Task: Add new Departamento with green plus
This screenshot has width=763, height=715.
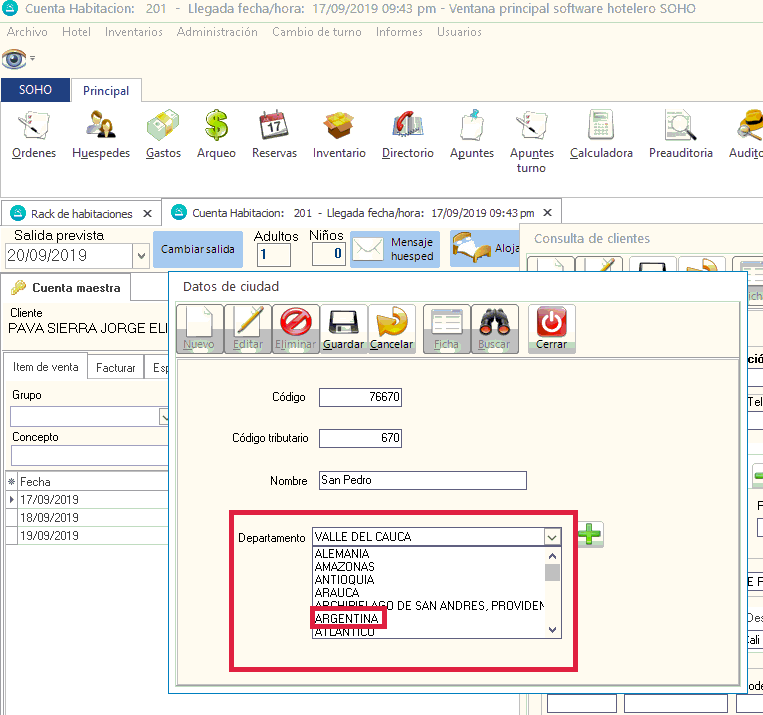Action: (x=590, y=535)
